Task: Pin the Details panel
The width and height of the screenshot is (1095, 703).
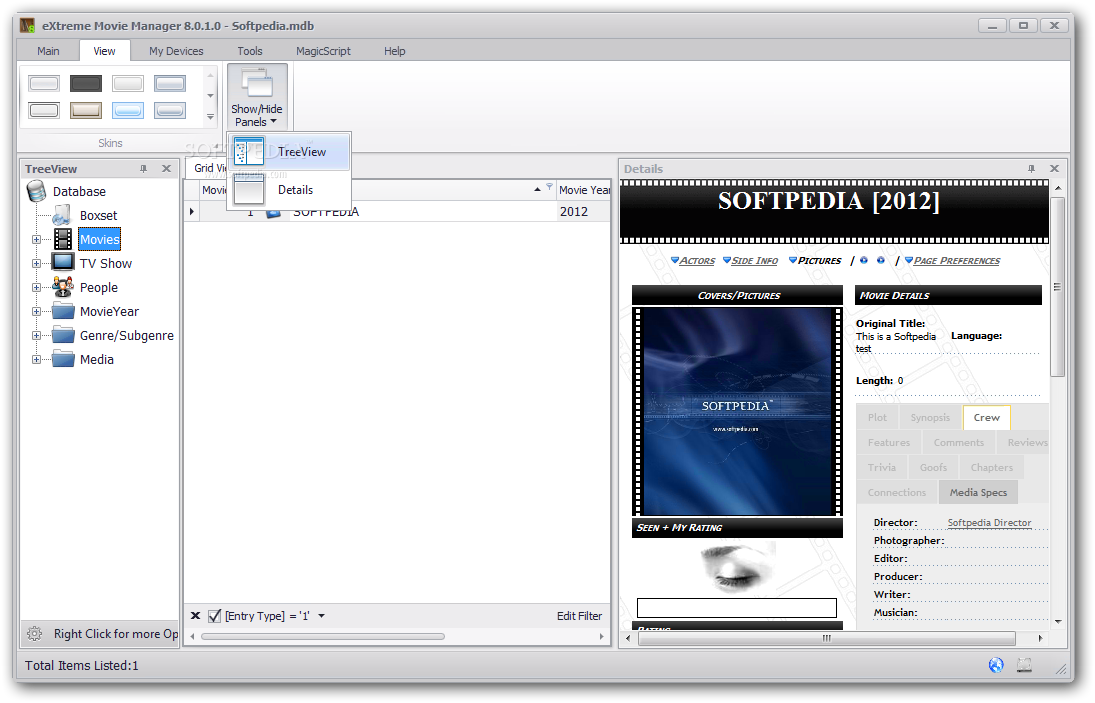Action: pos(1031,169)
